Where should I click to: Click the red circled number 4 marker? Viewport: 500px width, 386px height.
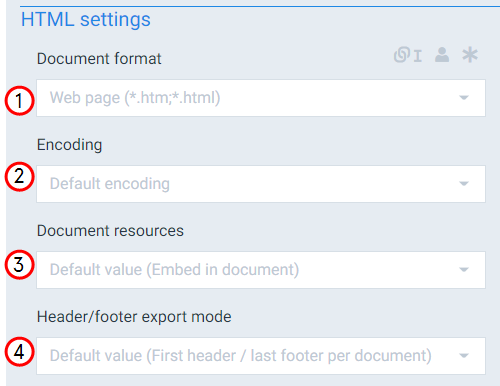click(x=19, y=352)
